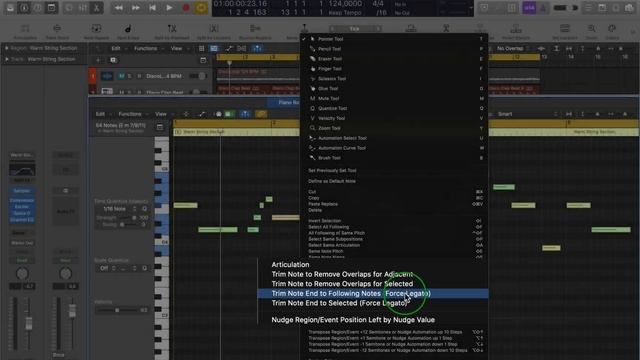Toggle the Editors scissors button in control bar
Image resolution: width=640 pixels, height=360 pixels.
[97, 8]
